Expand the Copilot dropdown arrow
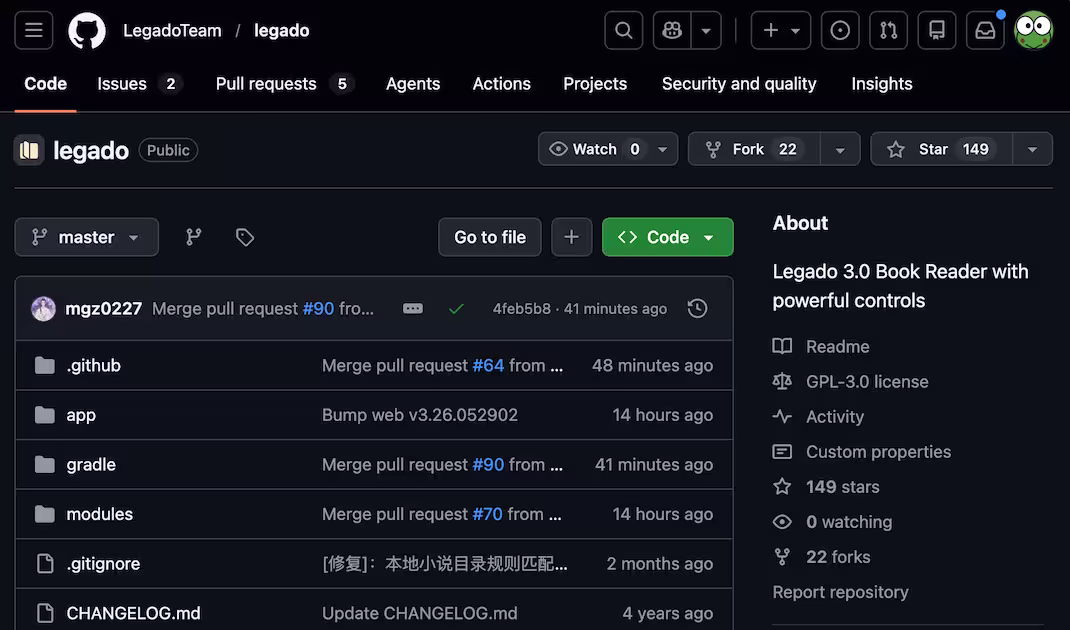 click(x=706, y=31)
